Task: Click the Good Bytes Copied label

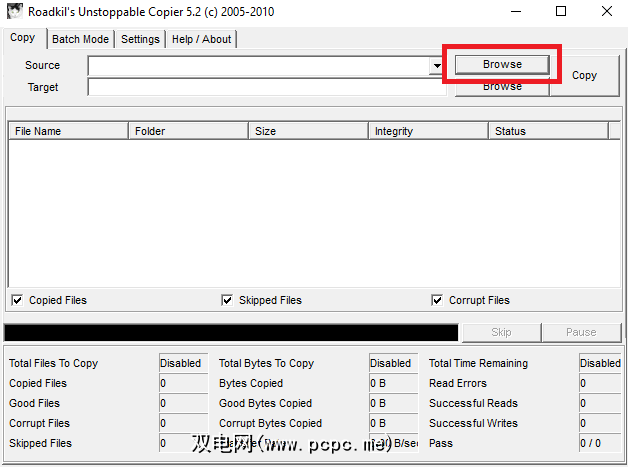Action: click(265, 403)
